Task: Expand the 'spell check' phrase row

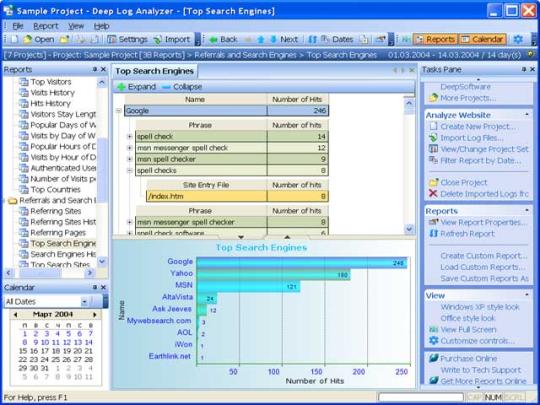Action: coord(130,136)
